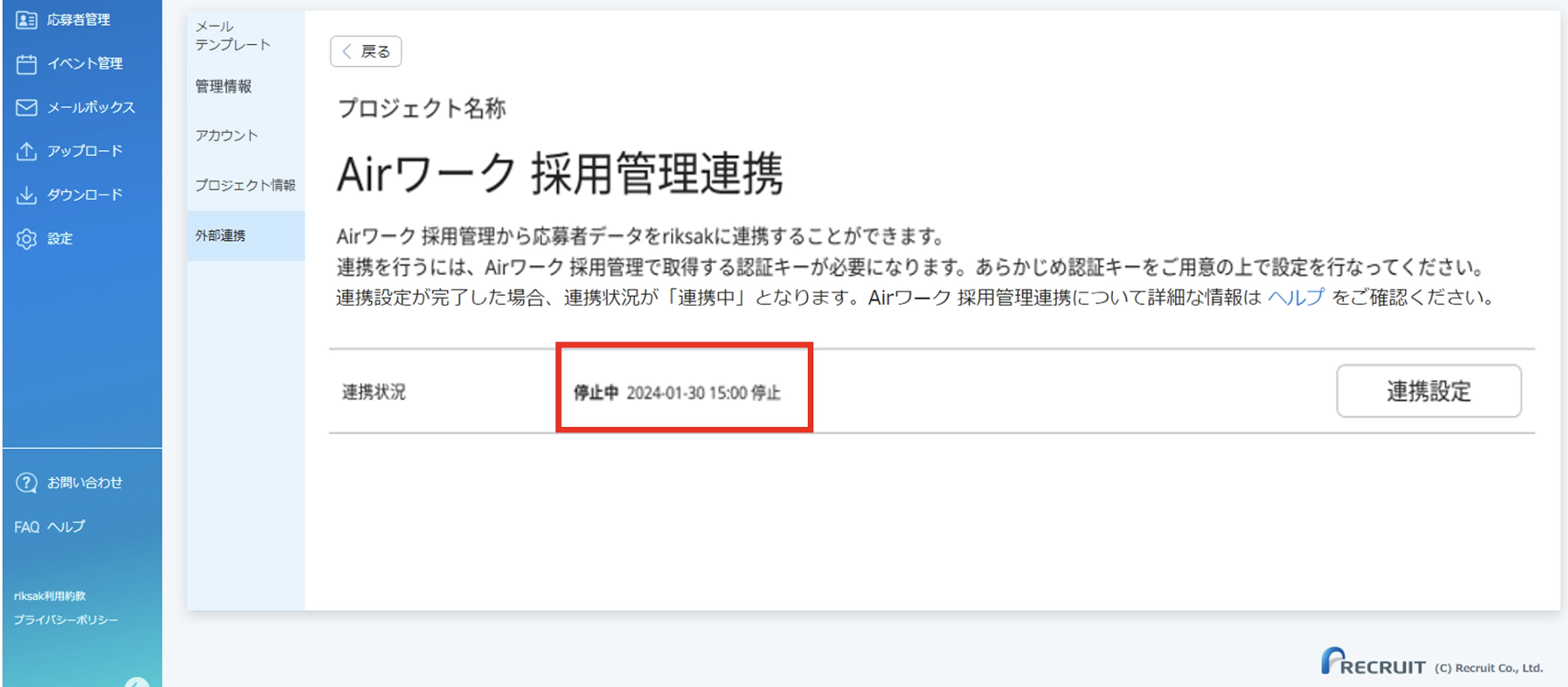Follow the ヘルプ link in description
The height and width of the screenshot is (687, 1568).
(x=1296, y=297)
